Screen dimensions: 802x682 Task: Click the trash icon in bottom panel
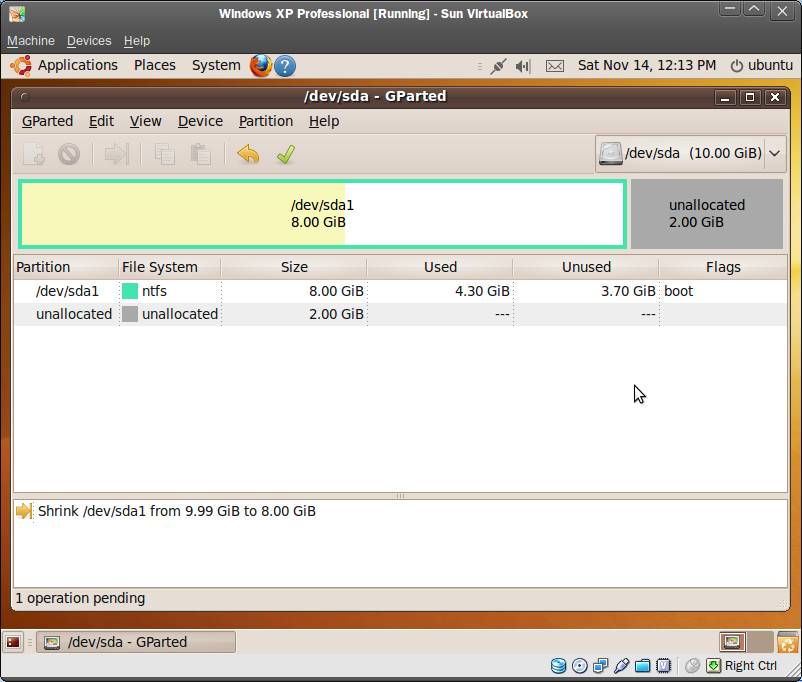[788, 642]
